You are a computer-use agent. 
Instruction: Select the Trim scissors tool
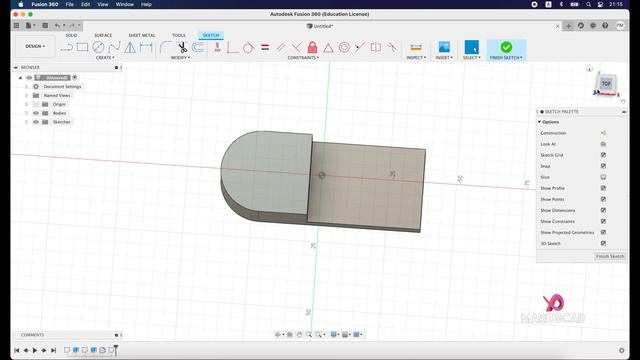(x=182, y=47)
